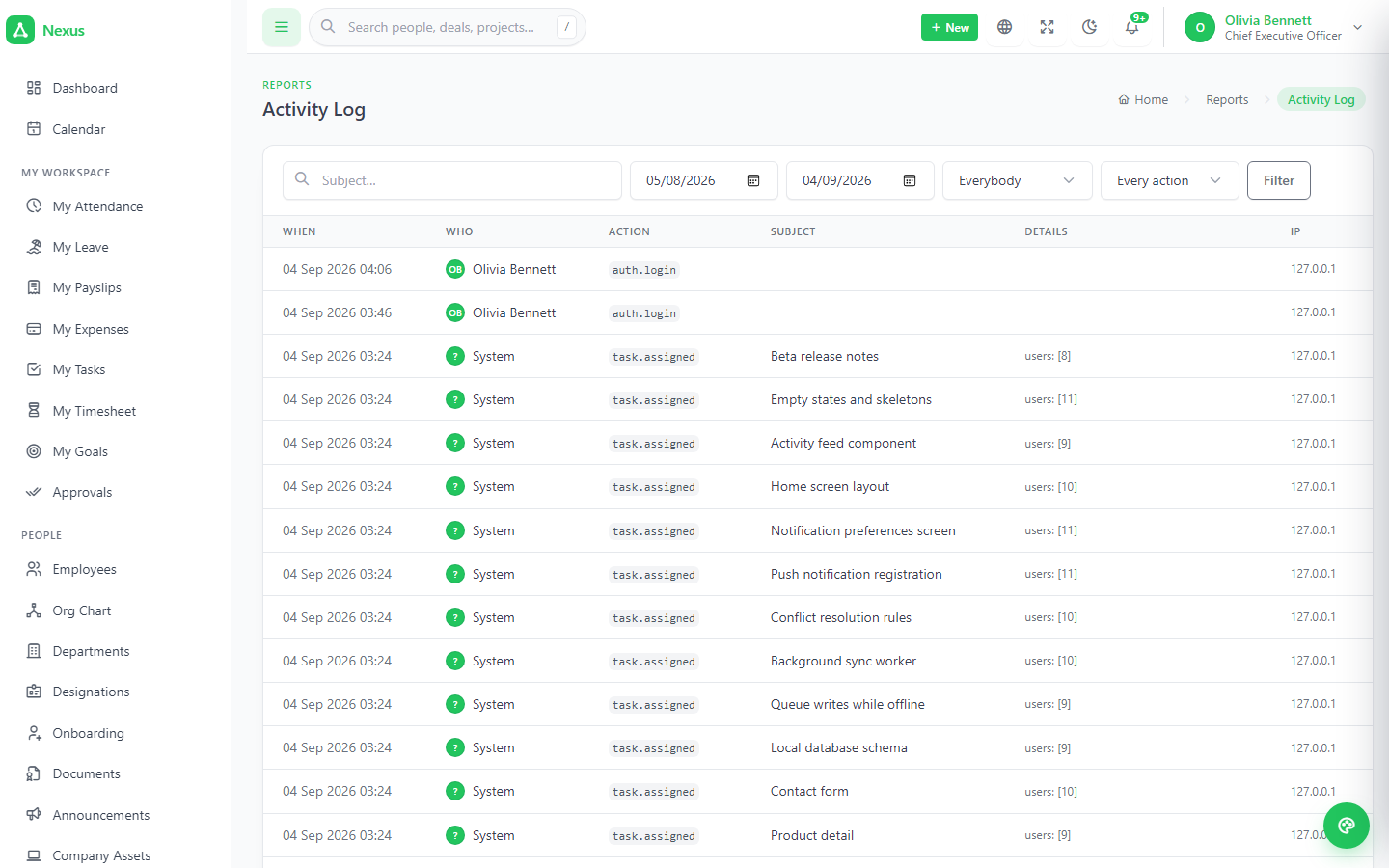This screenshot has height=868, width=1389.
Task: Click the Activity Log breadcrumb pill
Action: pos(1321,99)
